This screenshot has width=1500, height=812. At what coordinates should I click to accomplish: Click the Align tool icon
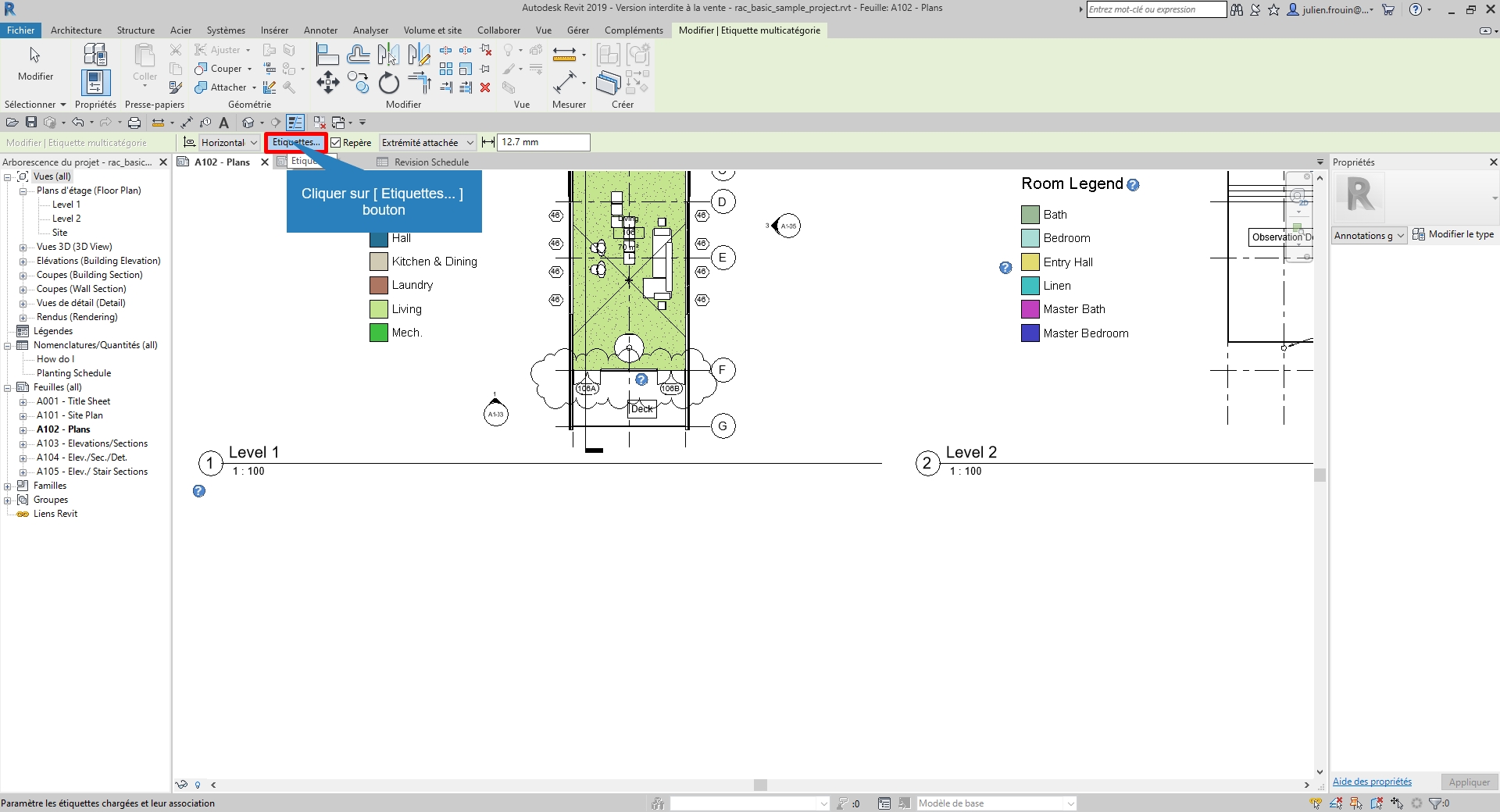(x=327, y=55)
